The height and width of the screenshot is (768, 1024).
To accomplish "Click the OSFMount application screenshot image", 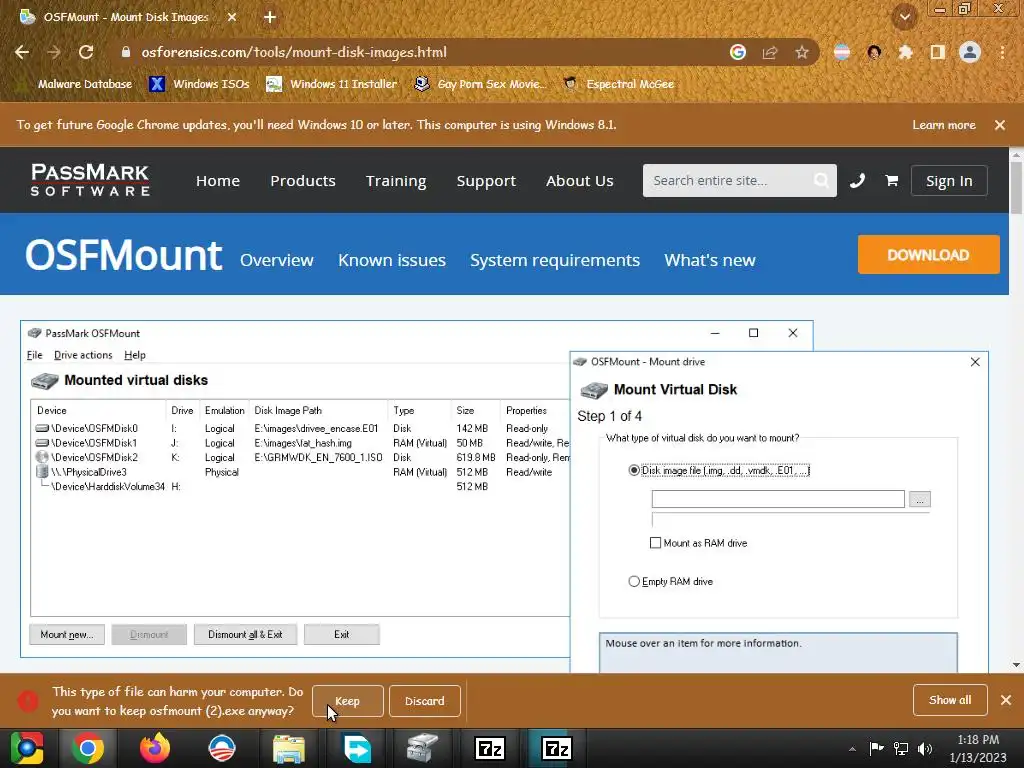I will pos(504,496).
